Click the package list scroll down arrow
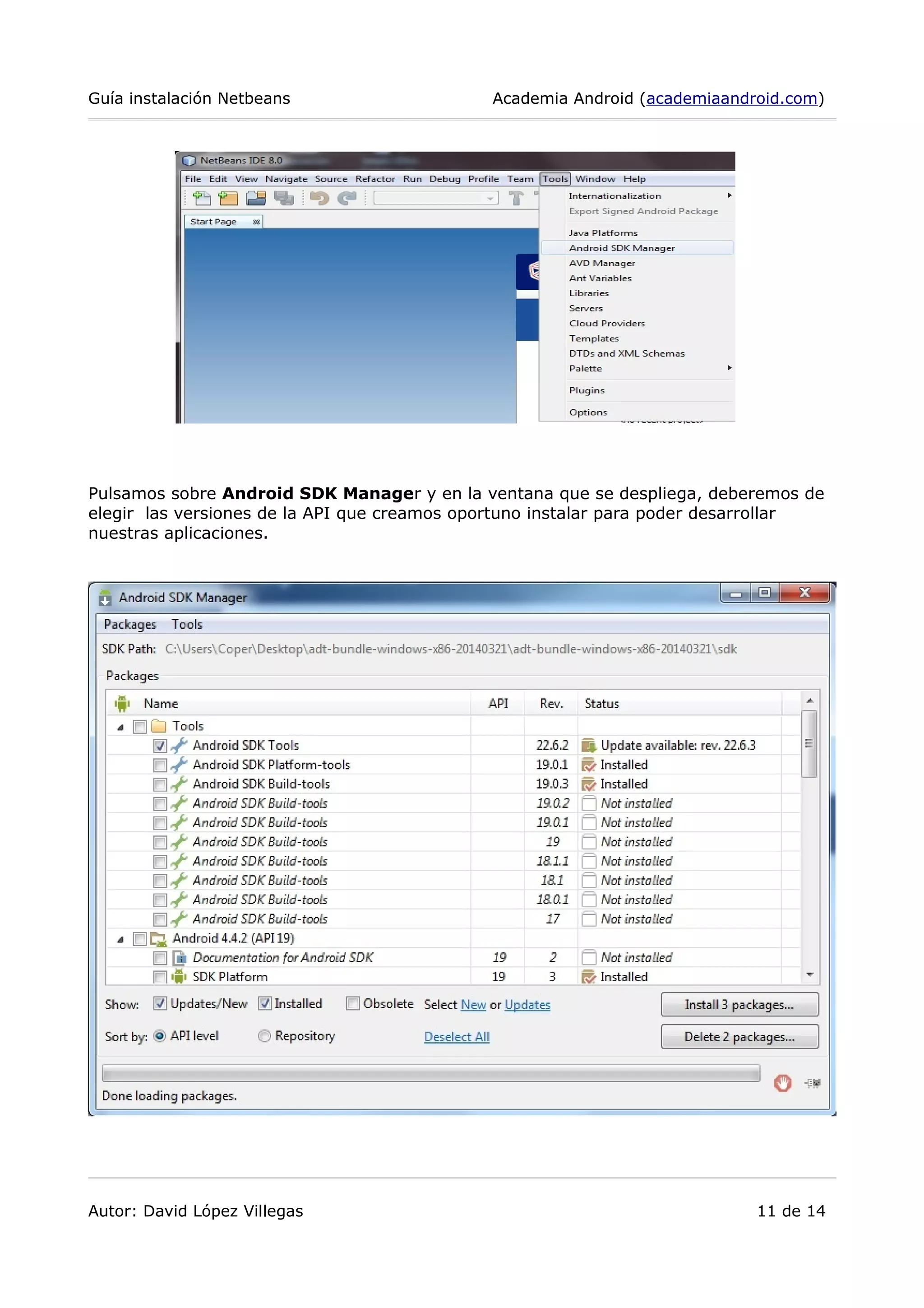 tap(809, 975)
